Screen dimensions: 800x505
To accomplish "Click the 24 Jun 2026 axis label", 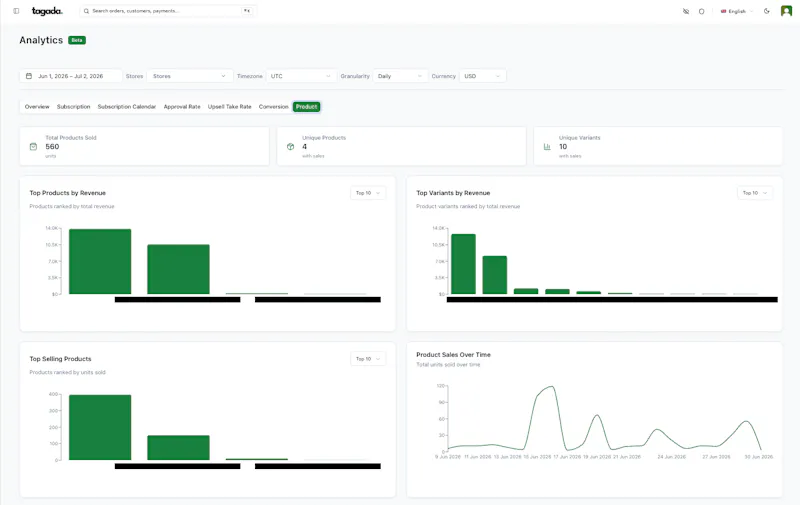I will click(x=671, y=457).
